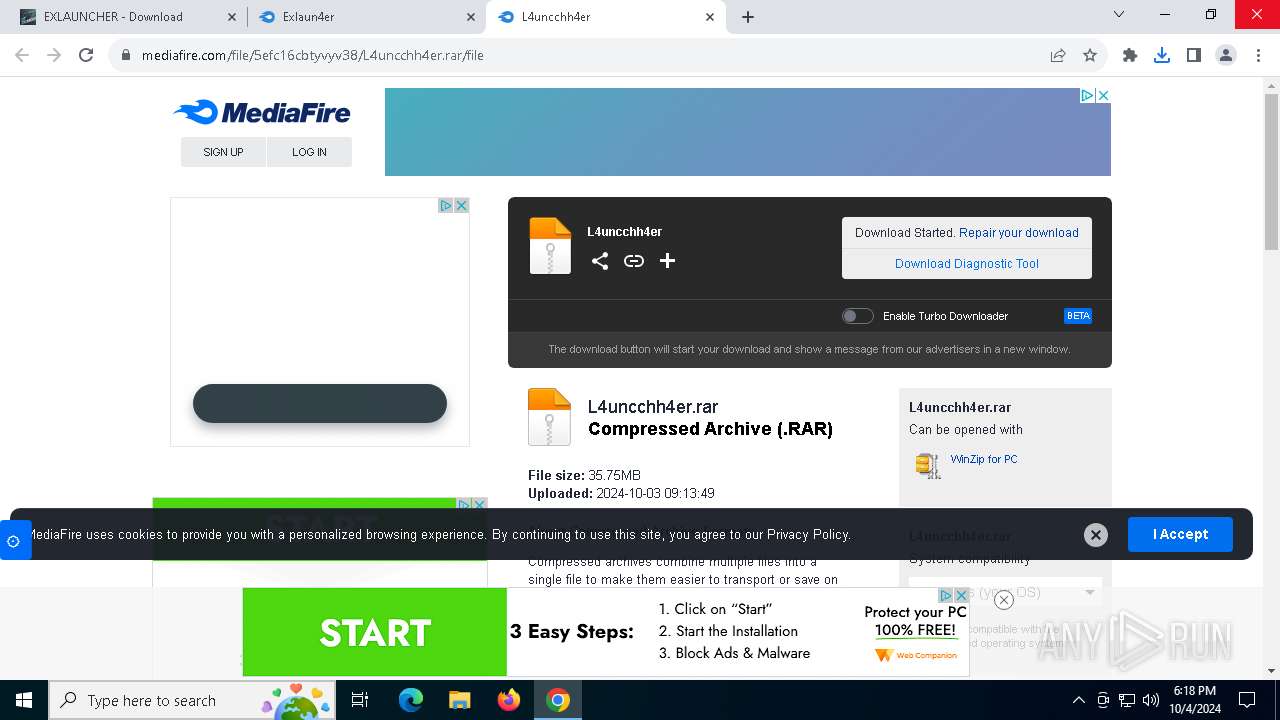Image resolution: width=1280 pixels, height=720 pixels.
Task: Enable Turbo Downloader toggle
Action: click(857, 316)
